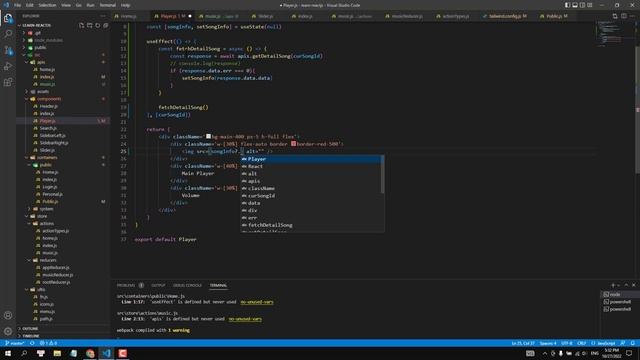
Task: Open color picker for border-red-500 swatch
Action: coord(293,144)
